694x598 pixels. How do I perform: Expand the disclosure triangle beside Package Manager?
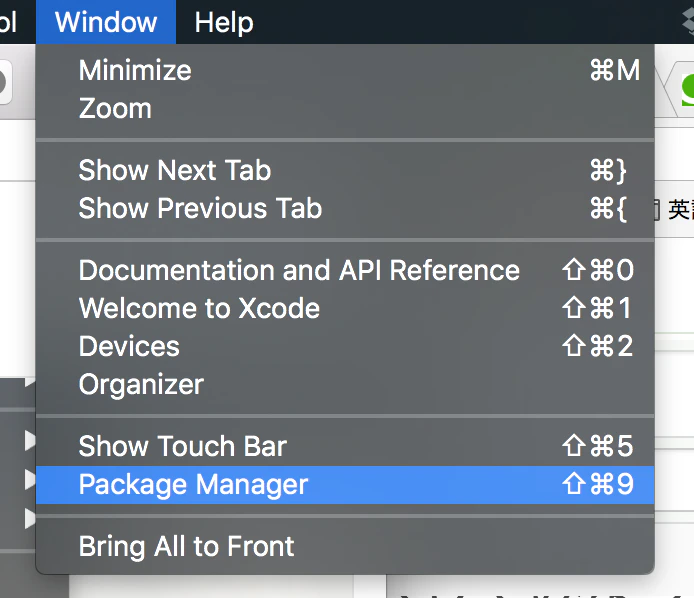tap(30, 479)
